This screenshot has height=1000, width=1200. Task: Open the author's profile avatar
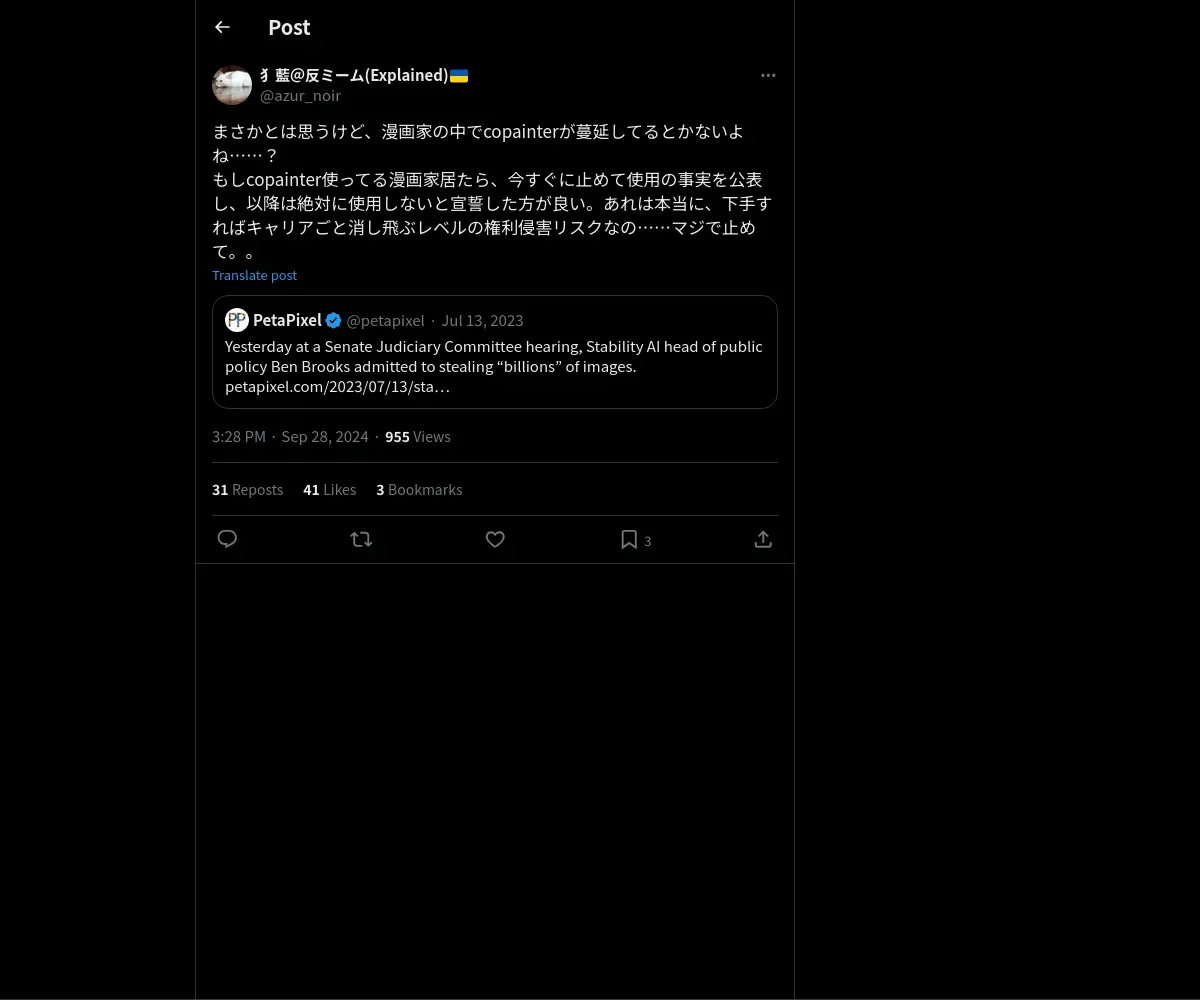[232, 85]
